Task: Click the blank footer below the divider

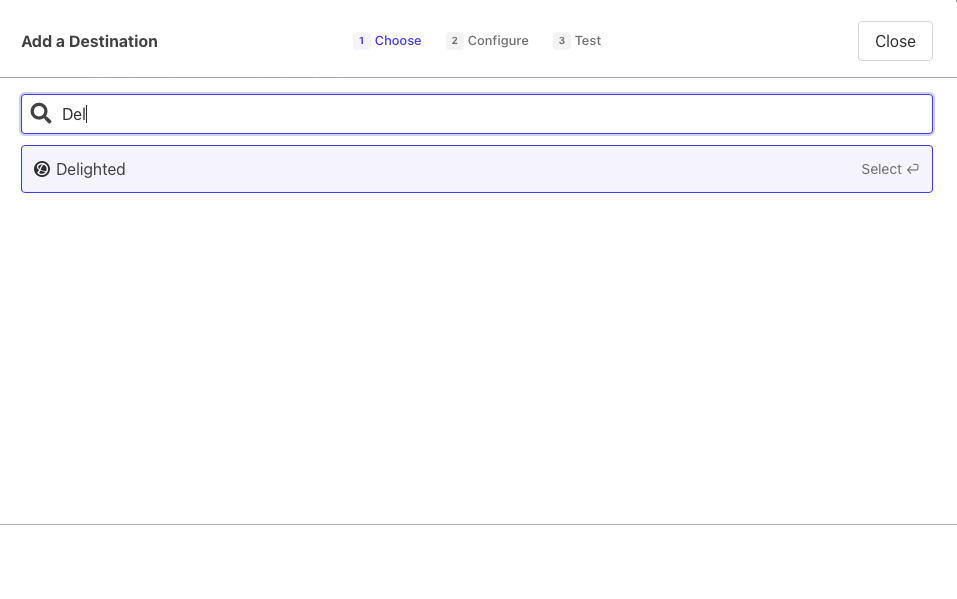Action: click(x=478, y=562)
